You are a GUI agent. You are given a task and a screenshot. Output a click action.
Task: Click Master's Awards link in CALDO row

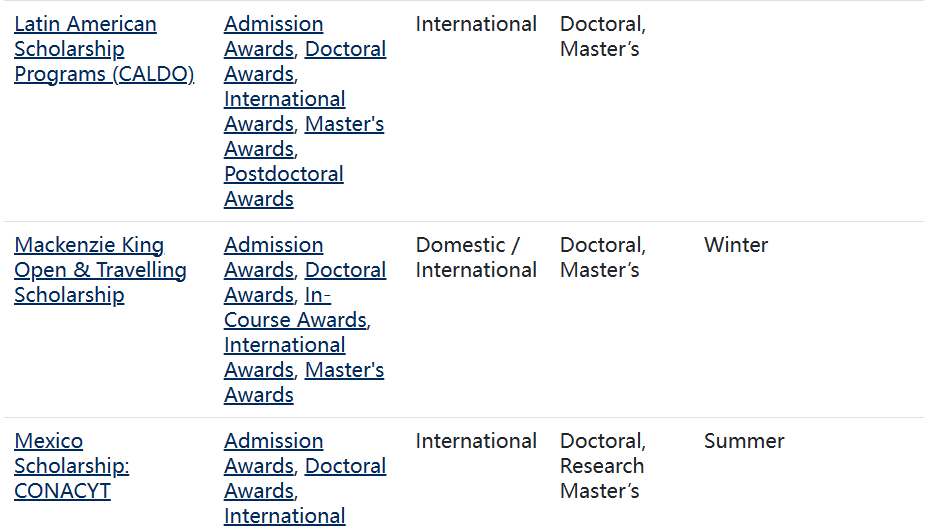tap(344, 124)
